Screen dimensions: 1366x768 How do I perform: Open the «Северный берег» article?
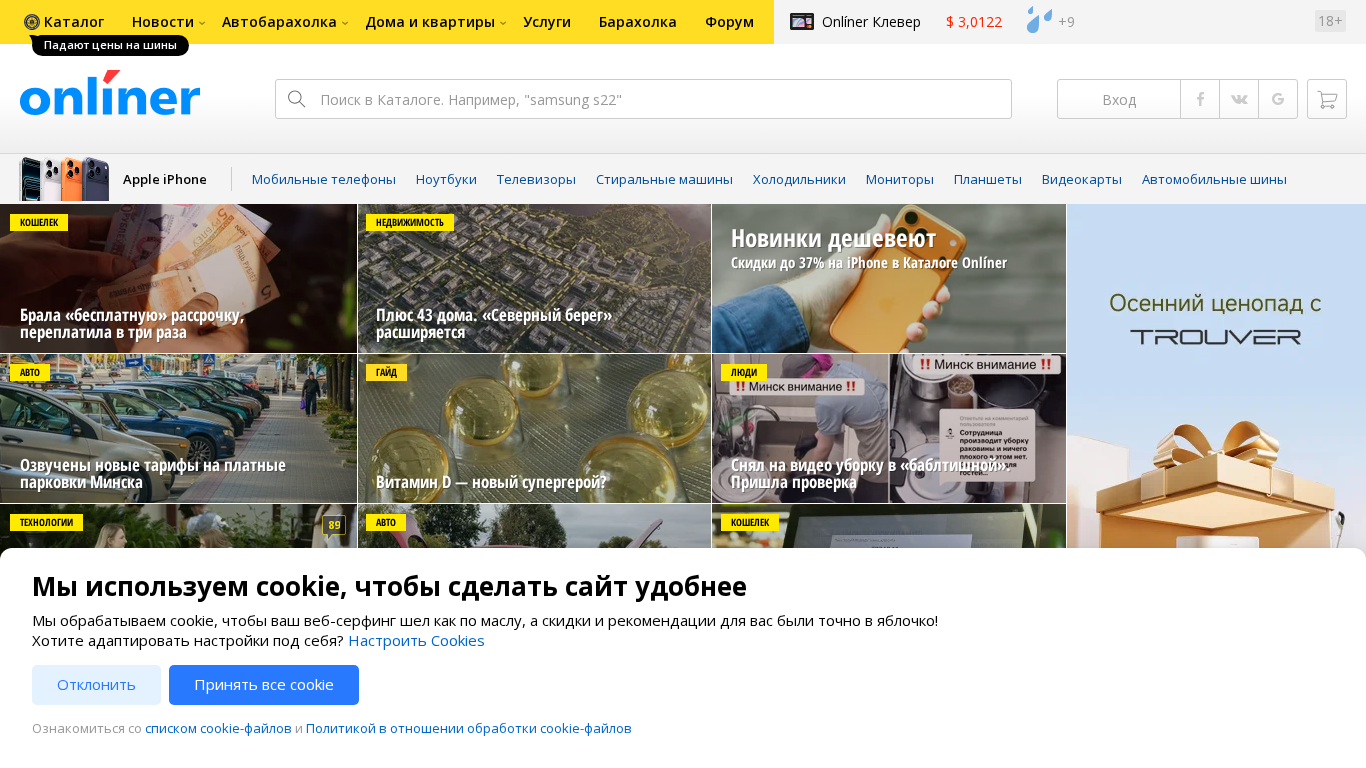click(x=534, y=278)
